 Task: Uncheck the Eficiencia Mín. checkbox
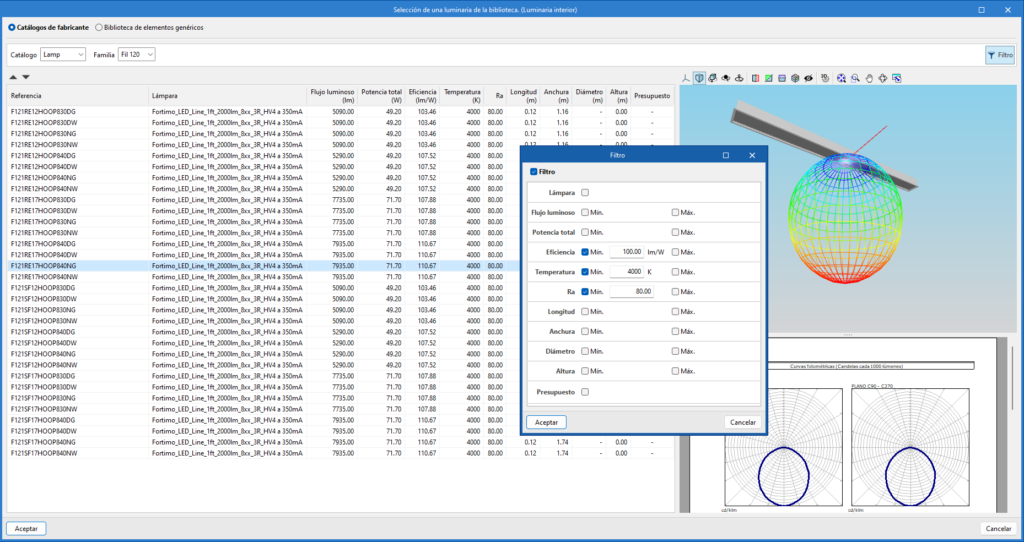[585, 252]
